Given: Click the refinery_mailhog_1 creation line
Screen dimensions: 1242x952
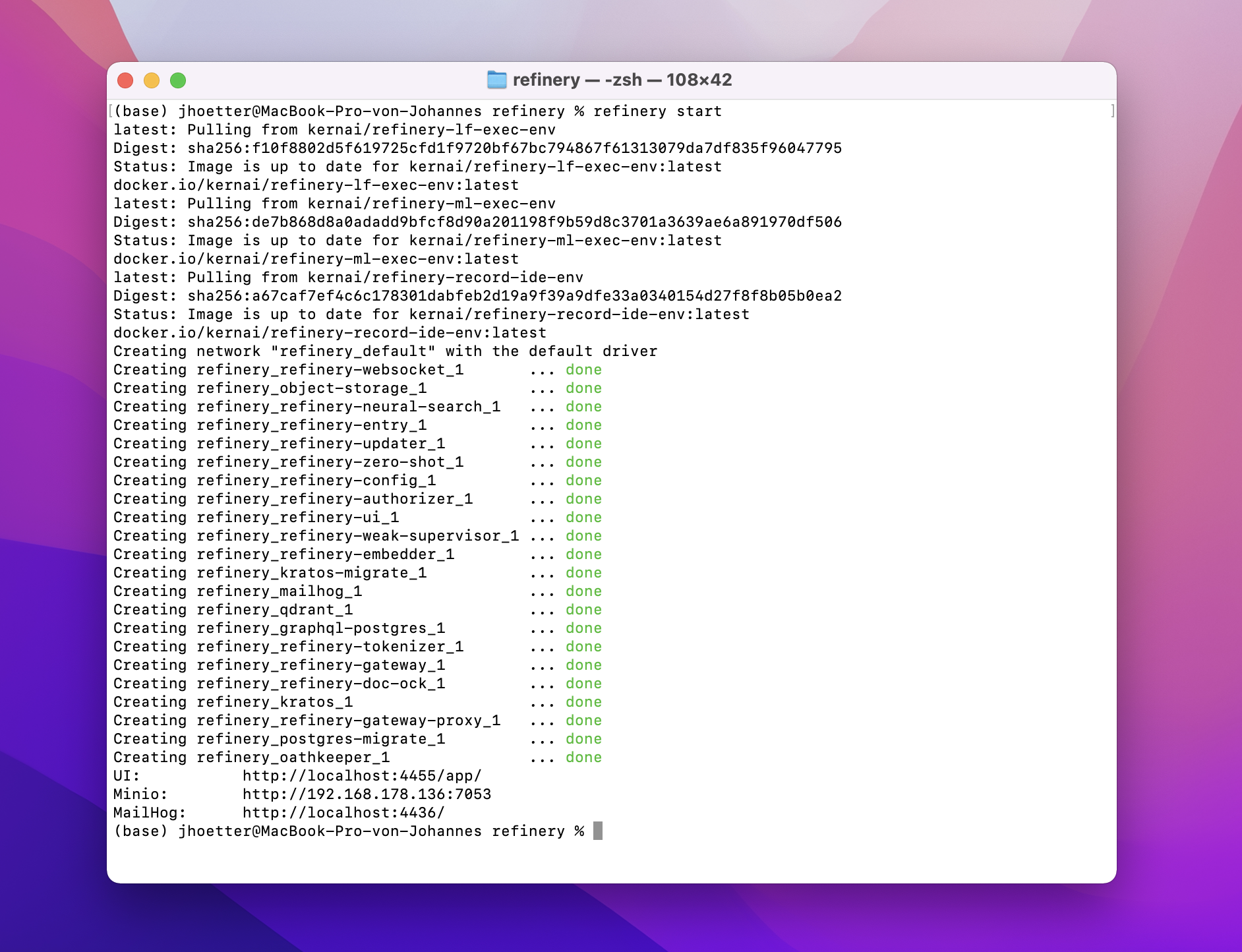Looking at the screenshot, I should point(357,591).
